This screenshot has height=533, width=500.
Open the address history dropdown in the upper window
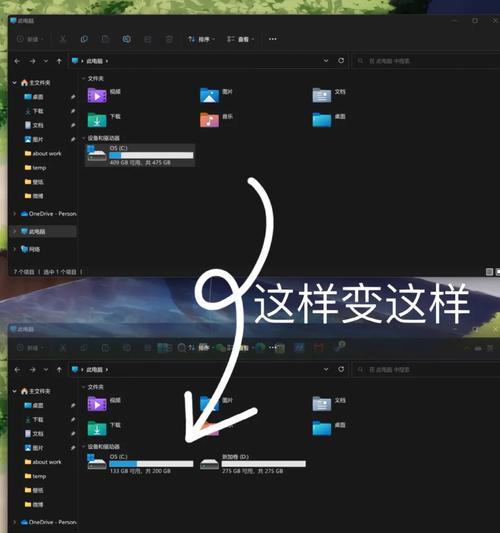pyautogui.click(x=326, y=61)
